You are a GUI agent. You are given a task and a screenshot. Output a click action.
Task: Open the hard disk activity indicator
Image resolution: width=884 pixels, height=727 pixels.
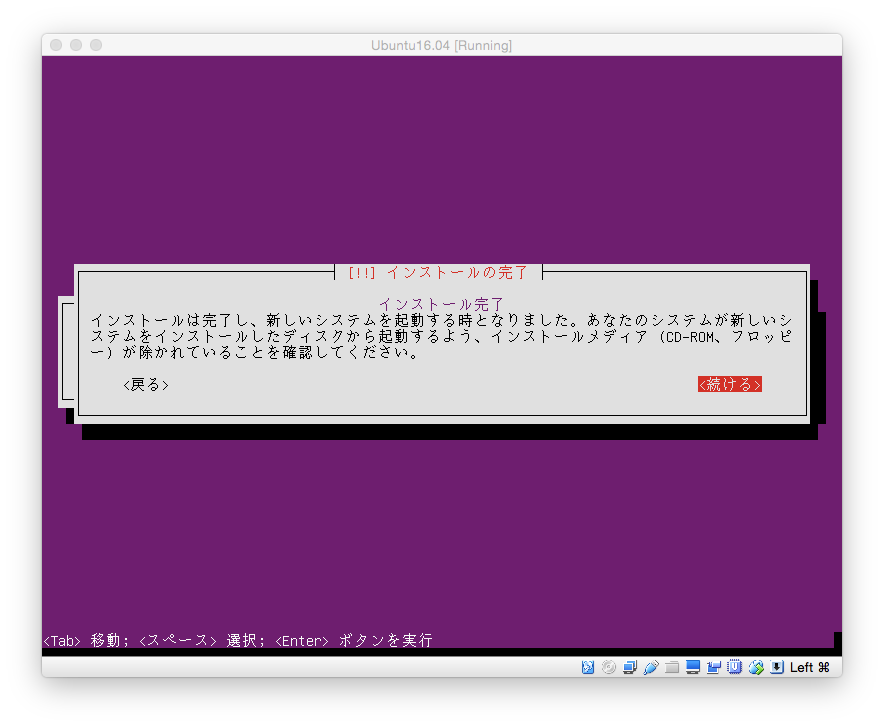point(587,667)
